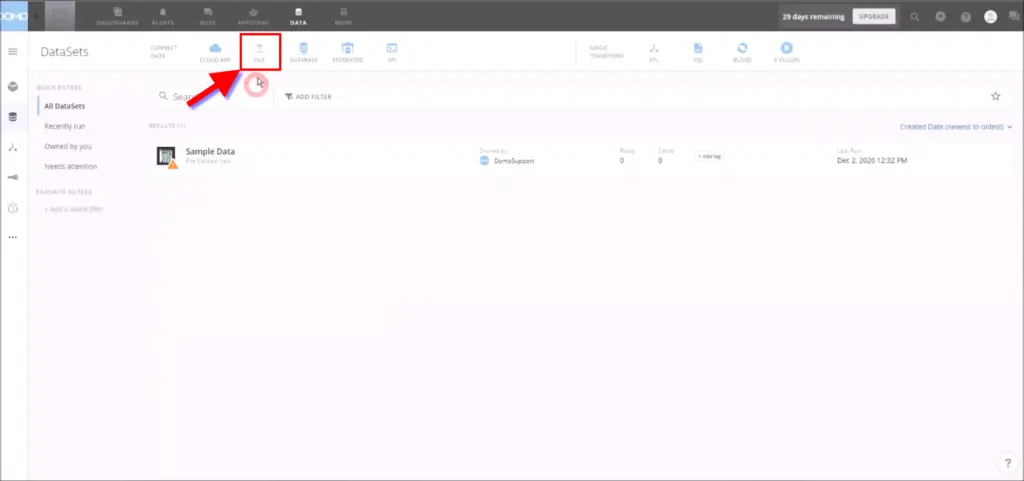This screenshot has width=1024, height=481.
Task: Click the DataSets search field
Action: coord(215,97)
